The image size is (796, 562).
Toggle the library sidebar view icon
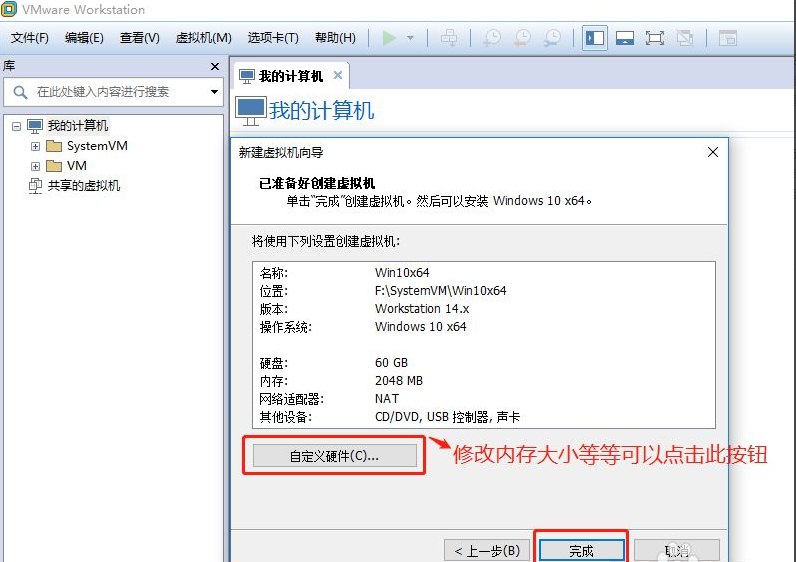[595, 38]
